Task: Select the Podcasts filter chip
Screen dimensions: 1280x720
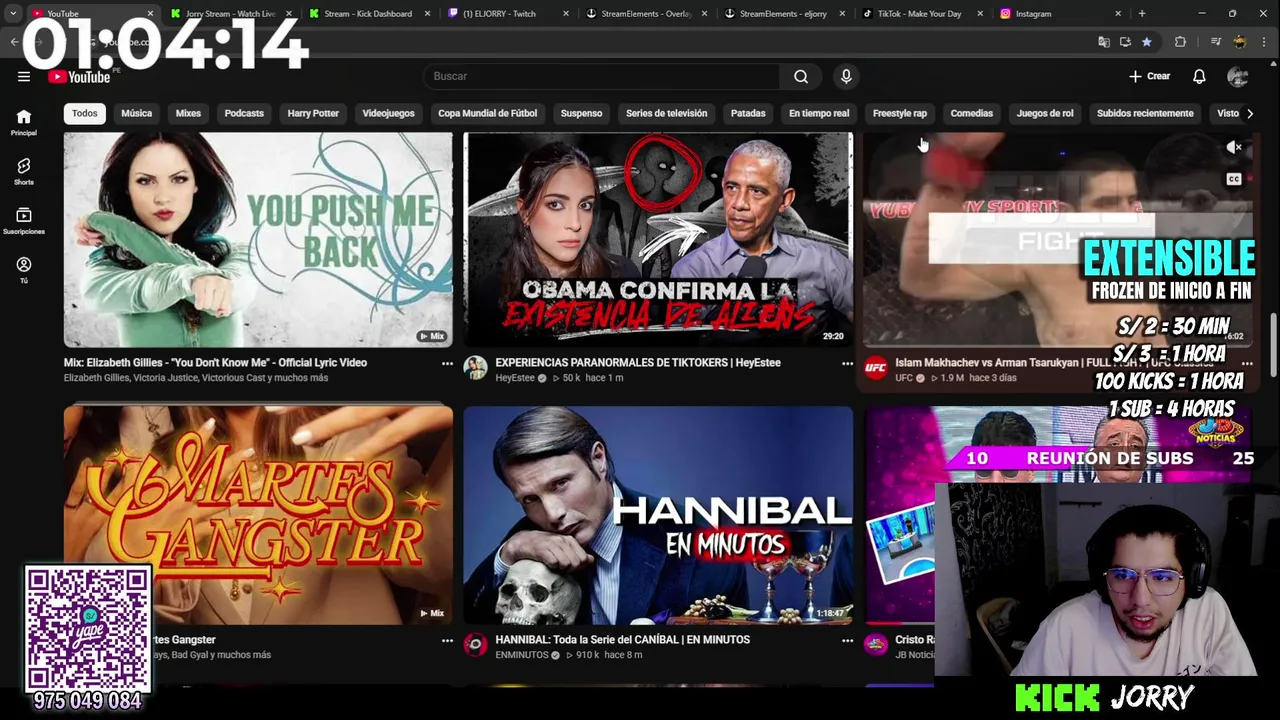Action: click(244, 113)
